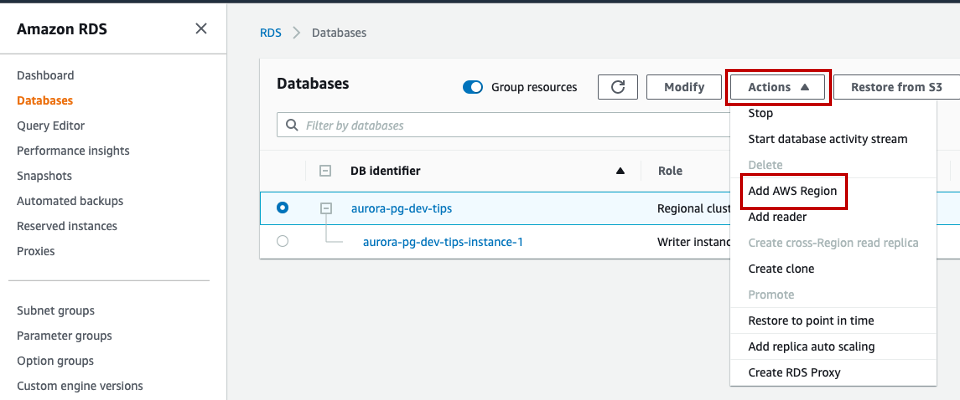Image resolution: width=960 pixels, height=400 pixels.
Task: Select Add reader menu entry
Action: pyautogui.click(x=777, y=217)
